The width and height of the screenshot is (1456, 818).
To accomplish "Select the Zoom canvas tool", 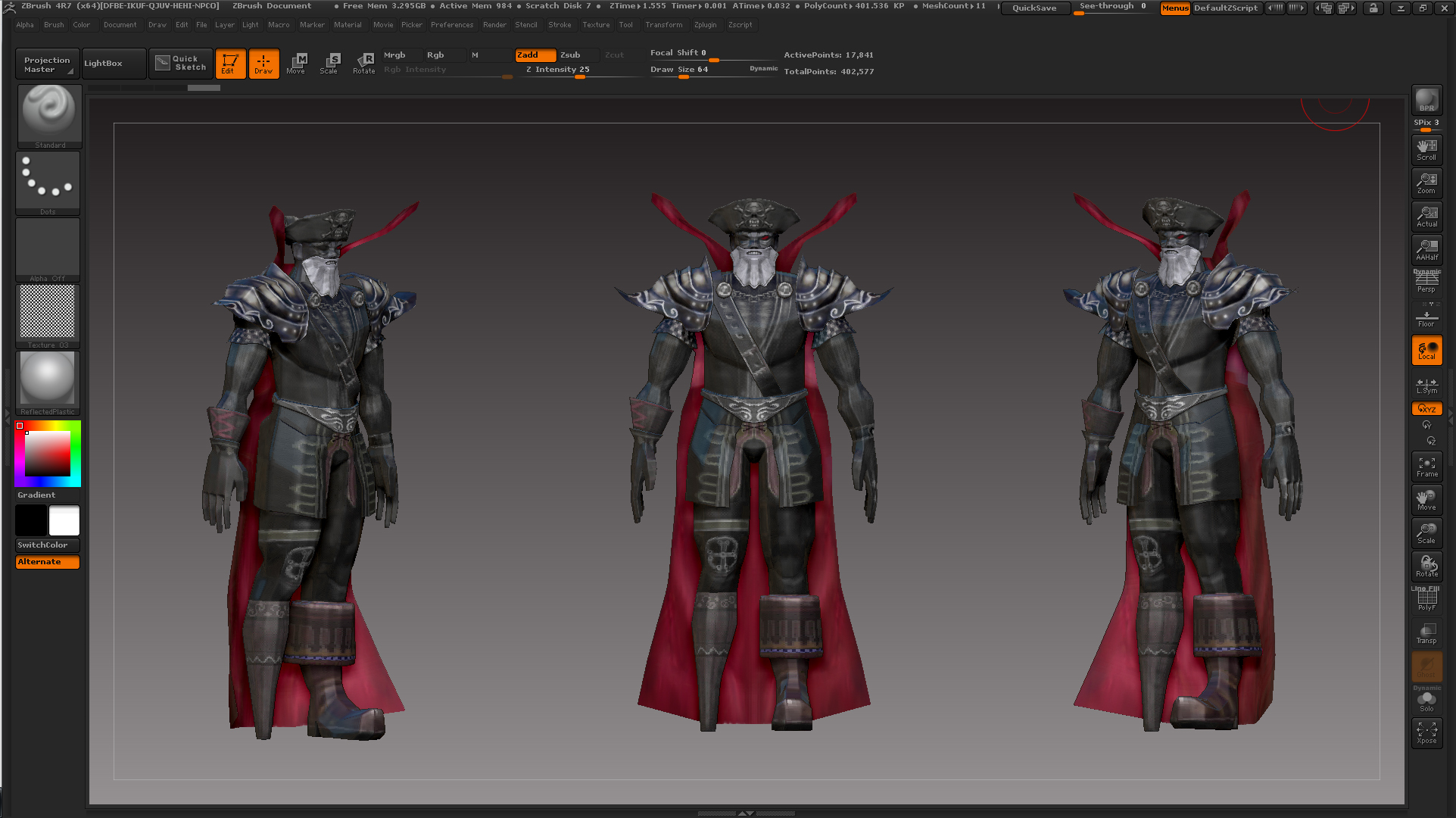I will [x=1426, y=183].
